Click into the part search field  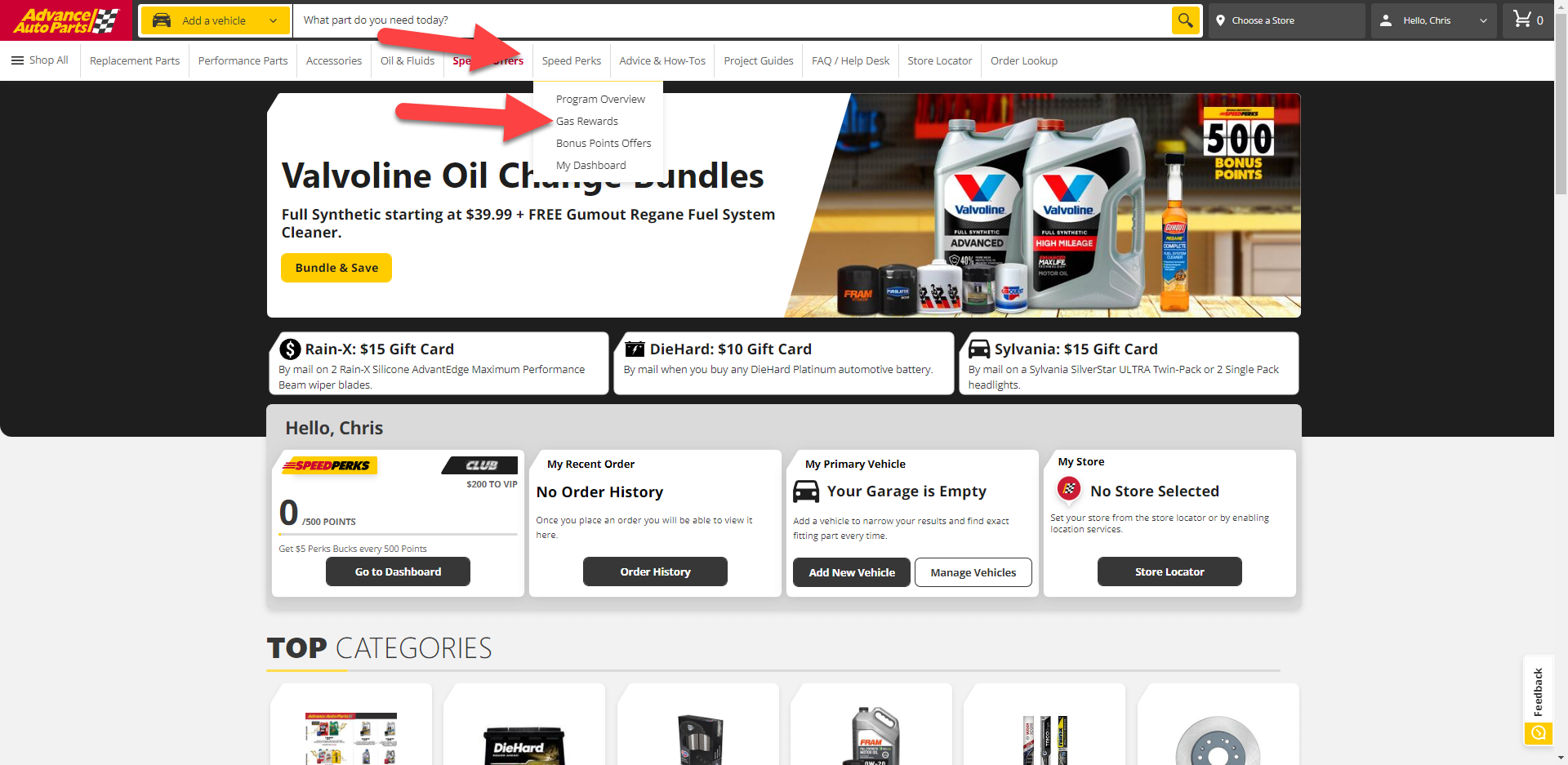click(x=735, y=20)
